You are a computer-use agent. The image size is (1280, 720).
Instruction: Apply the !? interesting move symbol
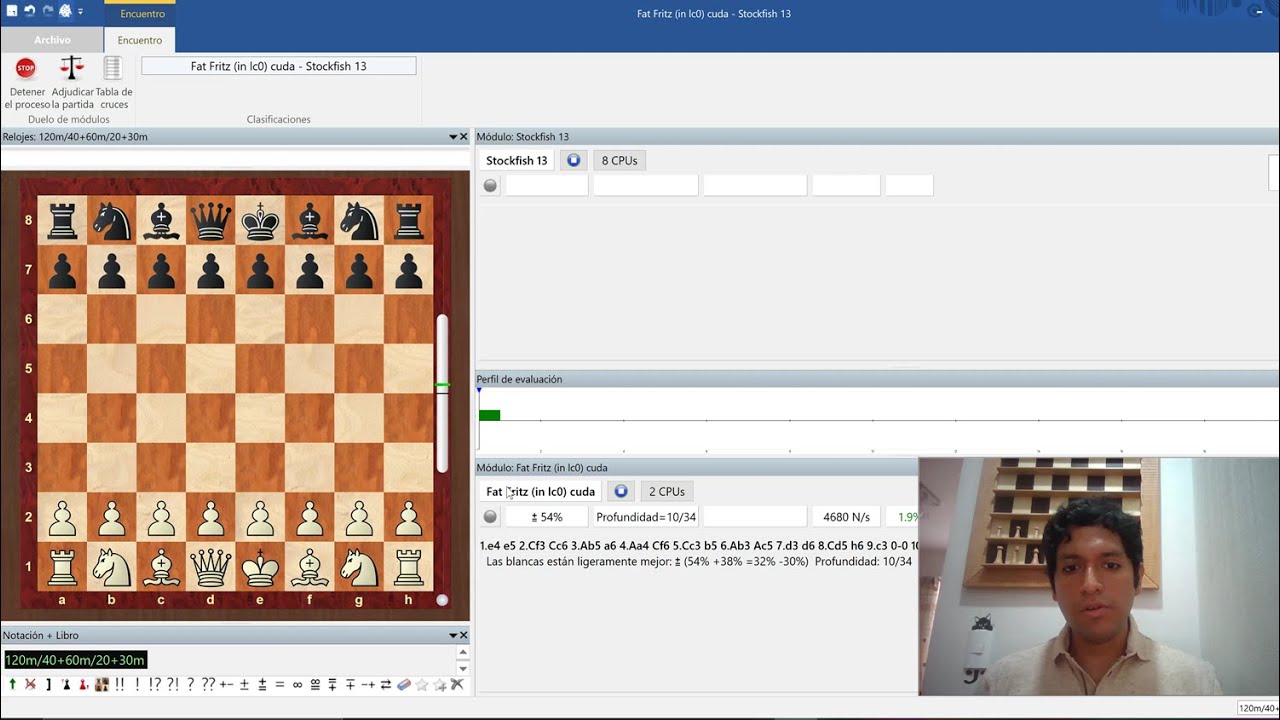point(154,685)
